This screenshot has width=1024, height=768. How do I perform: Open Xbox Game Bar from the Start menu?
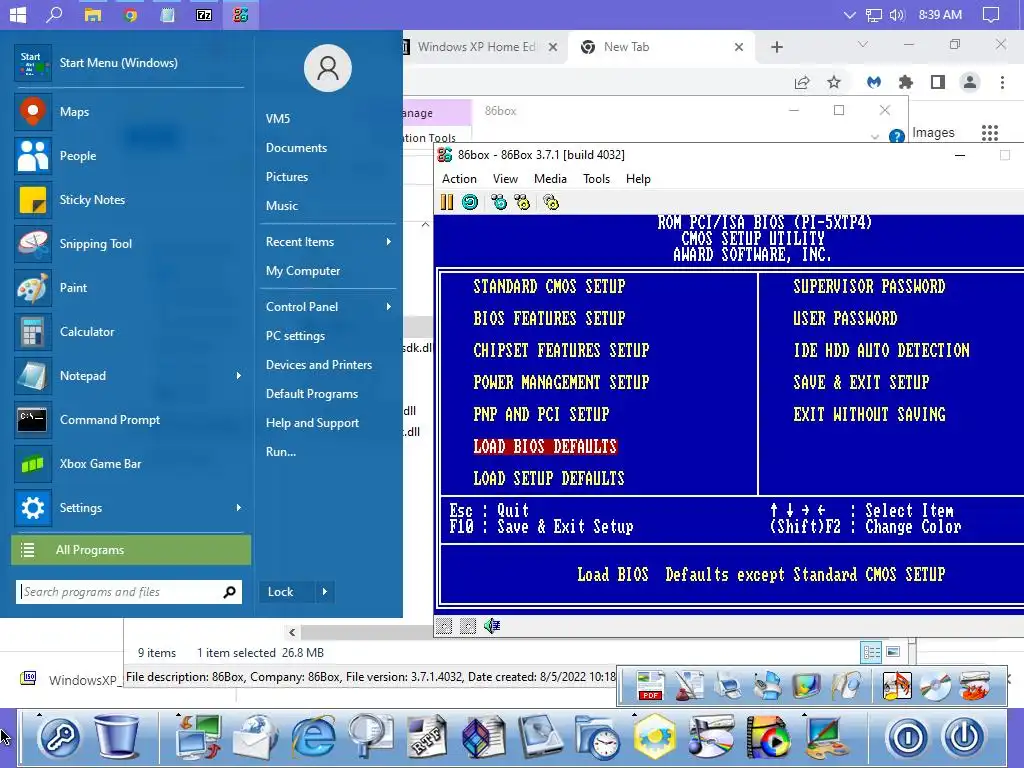coord(129,464)
